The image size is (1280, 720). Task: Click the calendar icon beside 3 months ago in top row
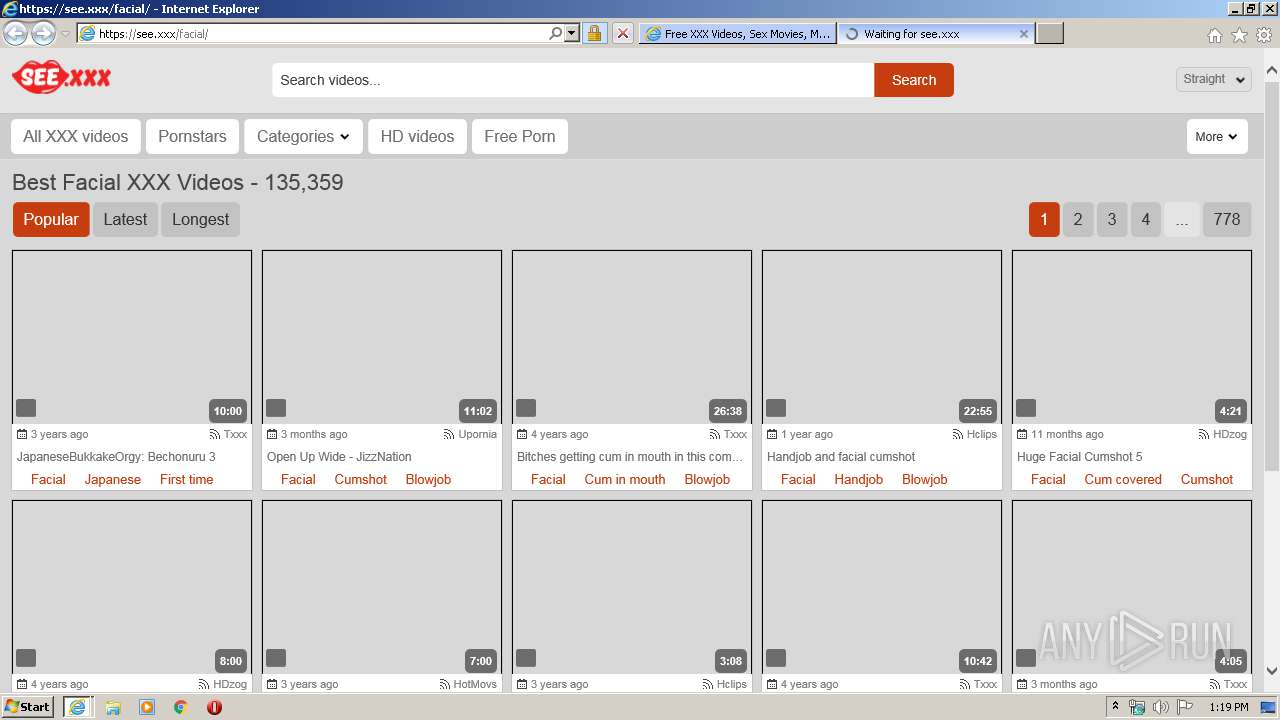point(272,434)
